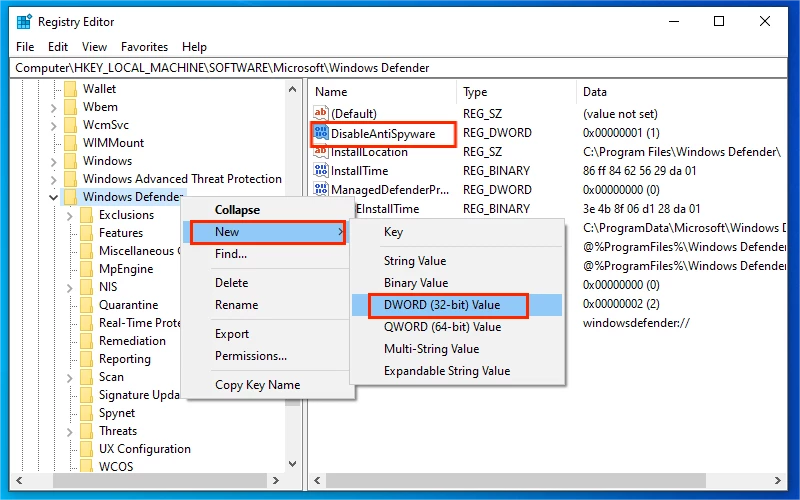Collapse the Windows Defender tree node

click(x=54, y=197)
